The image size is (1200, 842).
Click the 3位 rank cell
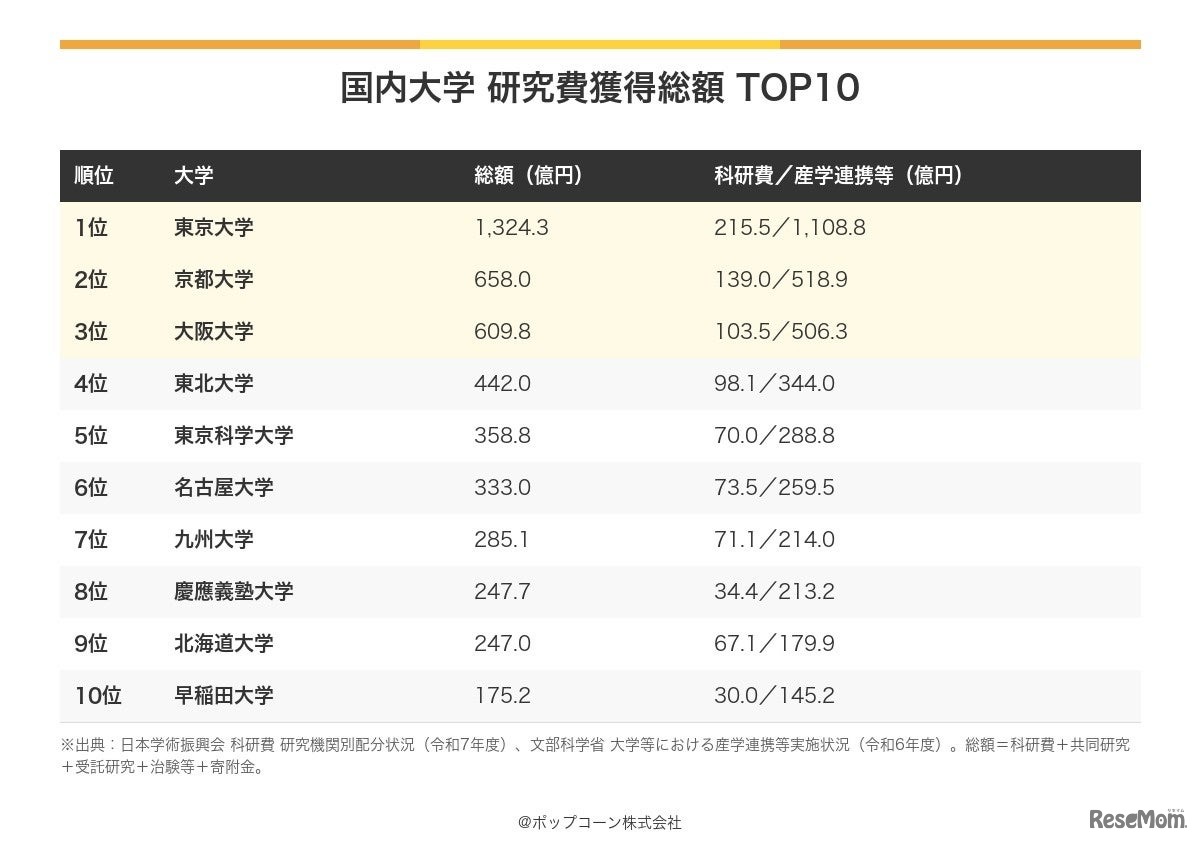click(x=91, y=332)
